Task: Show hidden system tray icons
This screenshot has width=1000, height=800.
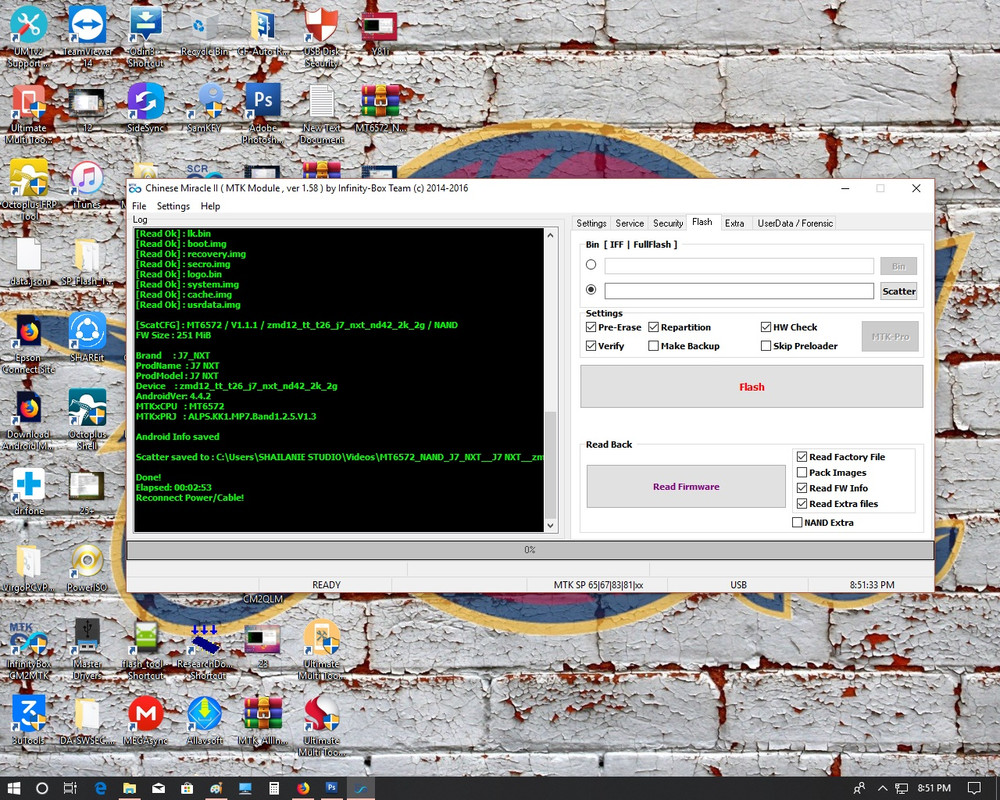Action: point(883,789)
